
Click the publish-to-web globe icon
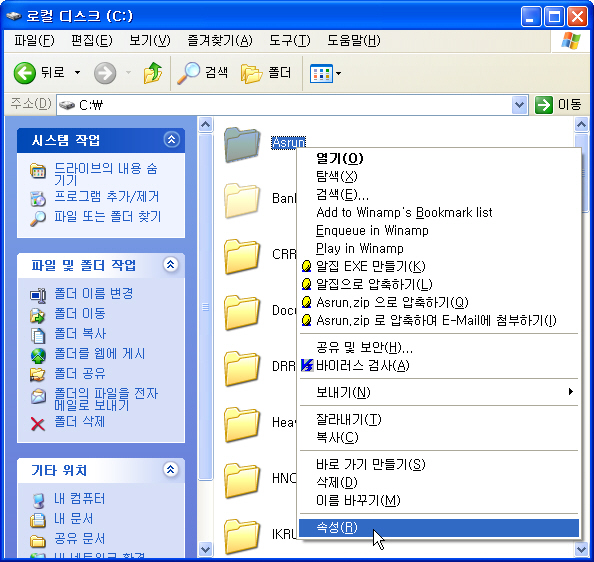[38, 356]
